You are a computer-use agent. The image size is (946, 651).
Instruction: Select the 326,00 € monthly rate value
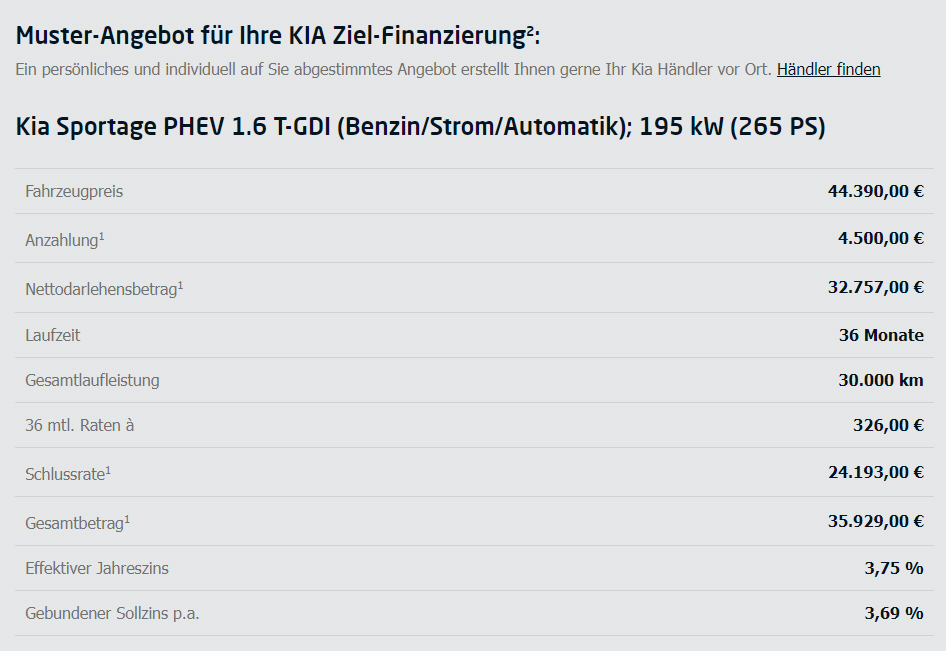click(x=888, y=425)
